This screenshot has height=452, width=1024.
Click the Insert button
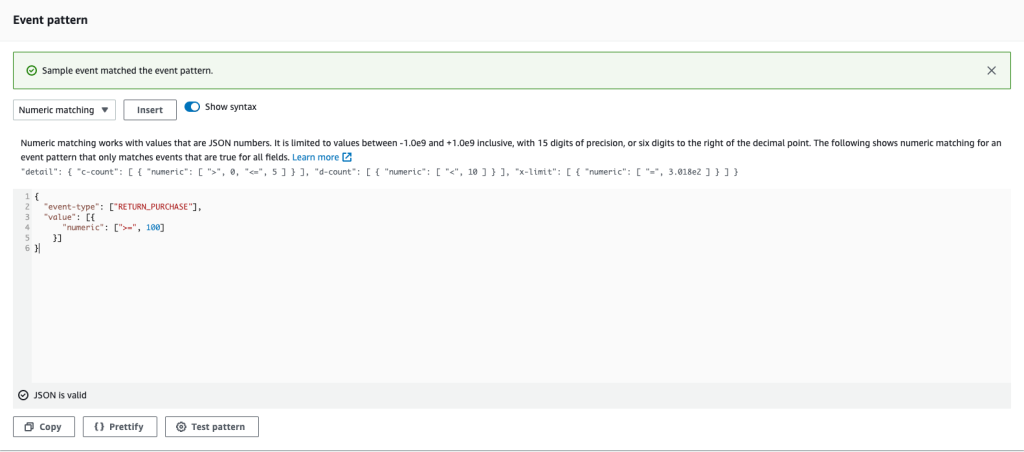pos(150,110)
